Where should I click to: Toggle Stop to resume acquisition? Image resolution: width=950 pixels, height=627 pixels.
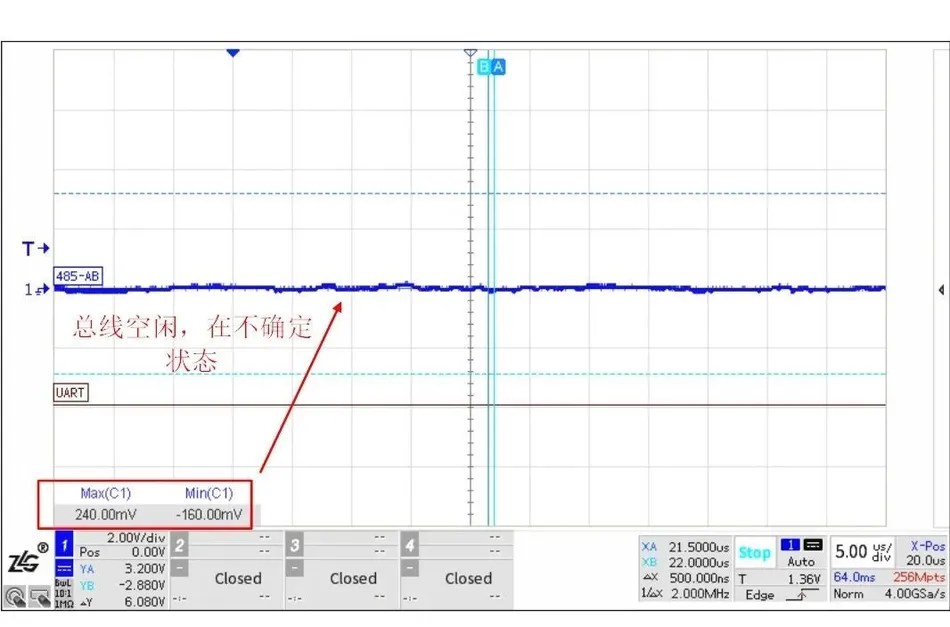tap(755, 553)
